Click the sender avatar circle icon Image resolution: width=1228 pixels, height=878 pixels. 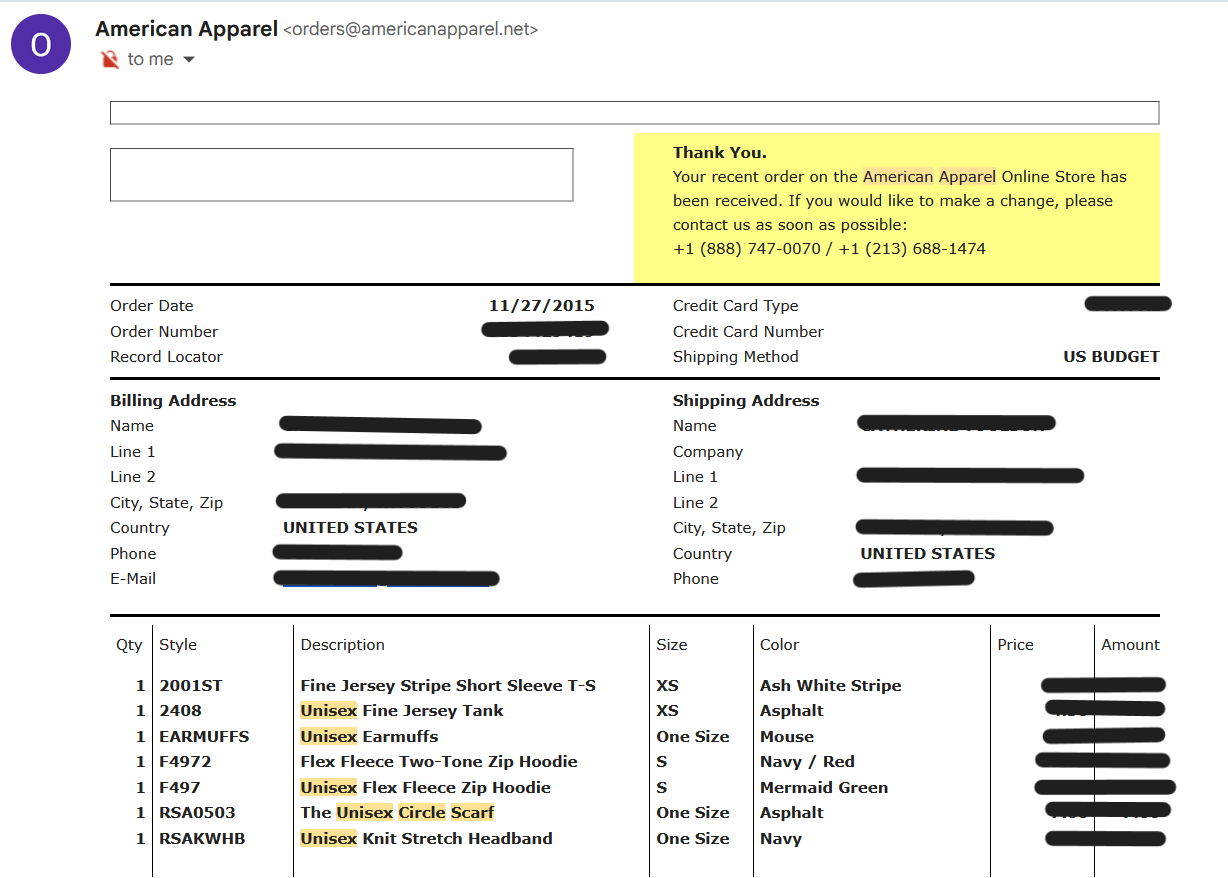pos(41,44)
